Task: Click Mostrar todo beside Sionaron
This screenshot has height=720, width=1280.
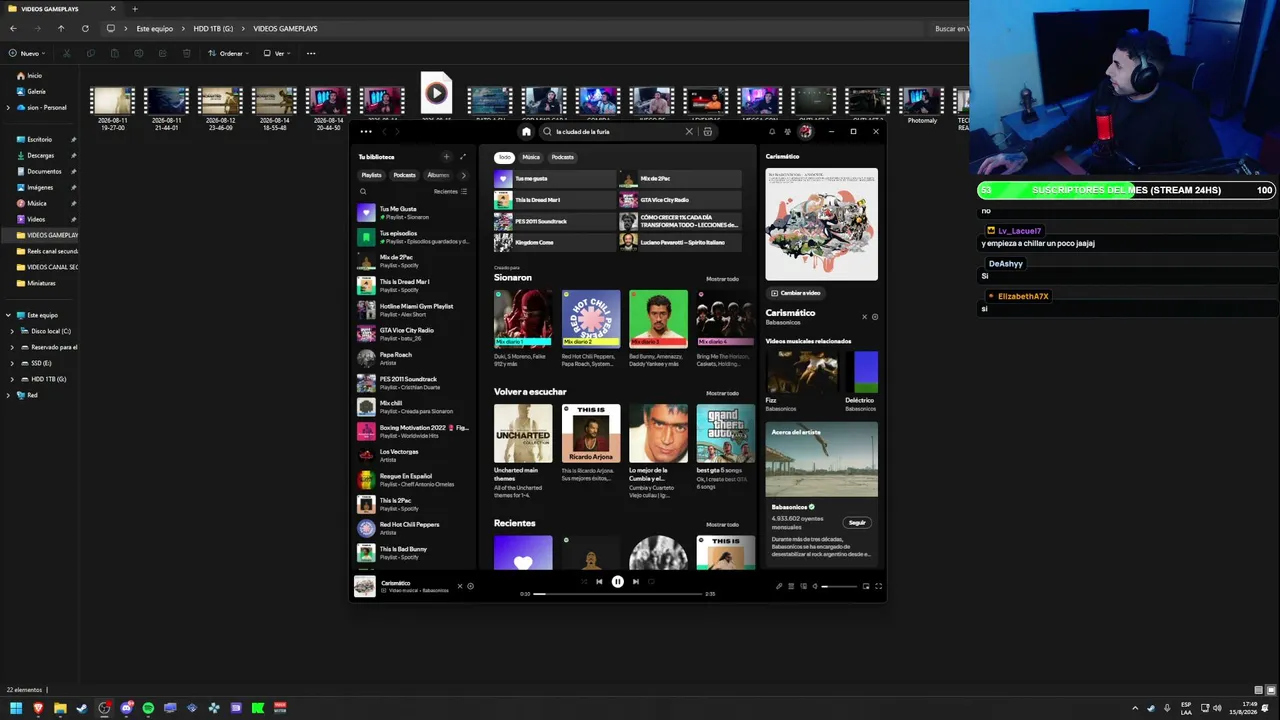Action: [722, 279]
